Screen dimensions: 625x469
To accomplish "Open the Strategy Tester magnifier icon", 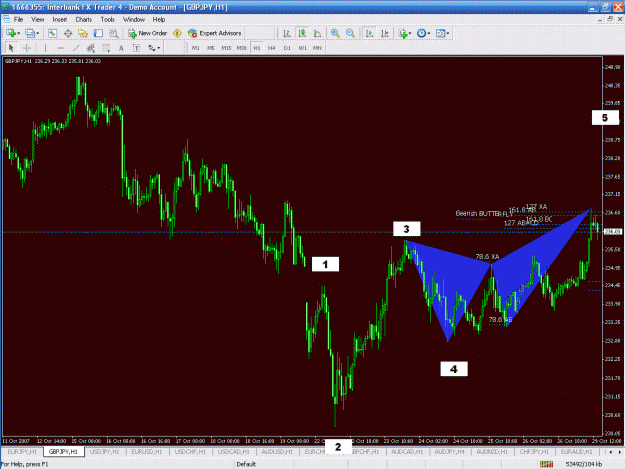I will 114,33.
